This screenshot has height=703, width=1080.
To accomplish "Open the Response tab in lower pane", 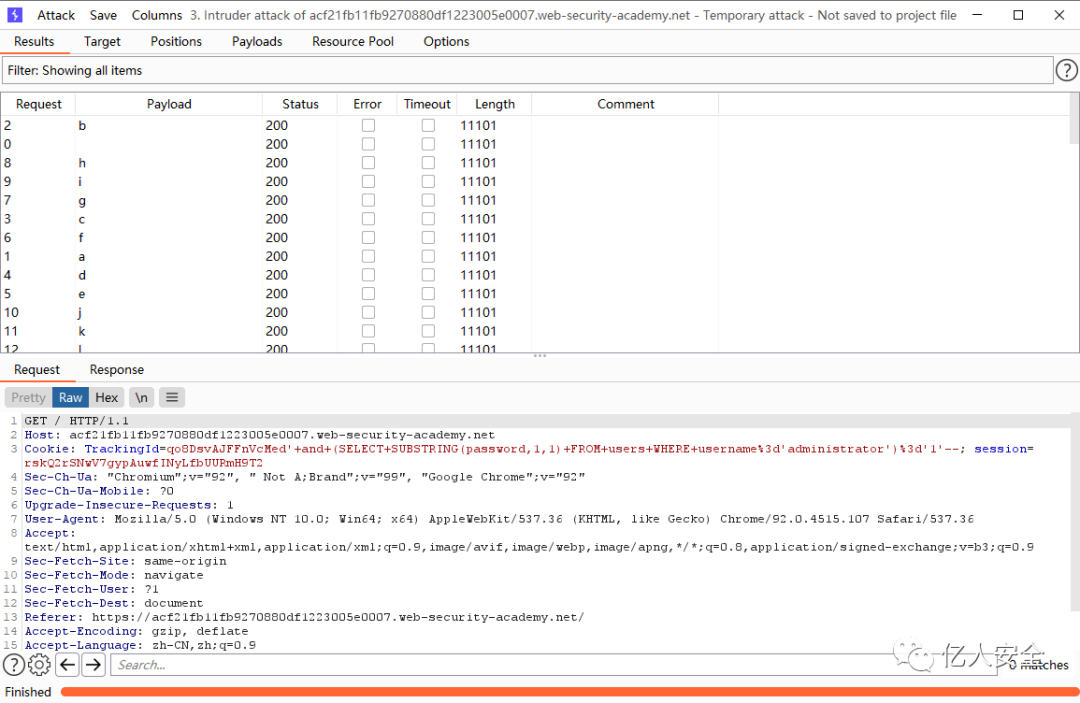I will [116, 370].
